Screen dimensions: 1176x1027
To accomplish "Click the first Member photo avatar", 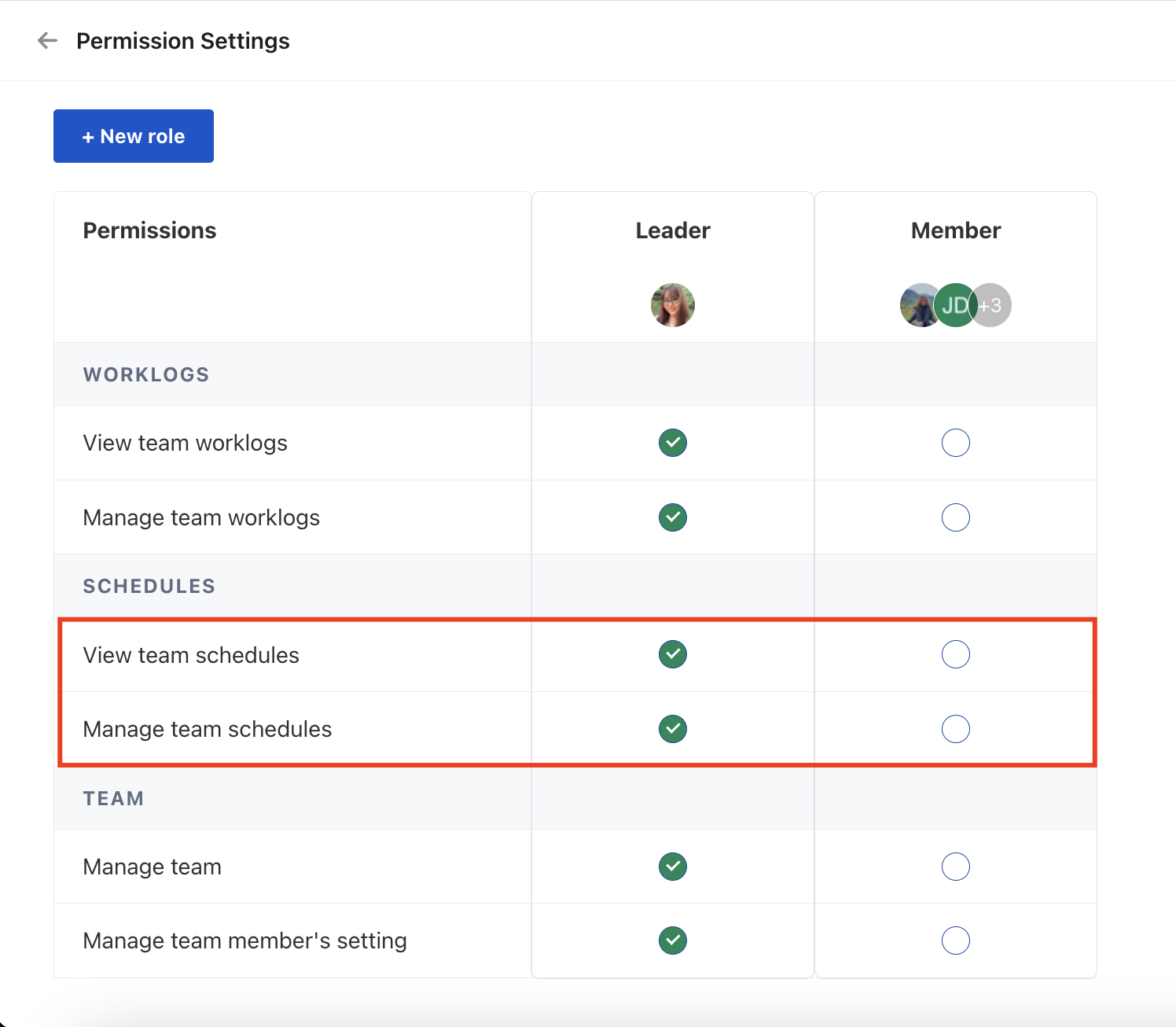I will click(917, 305).
